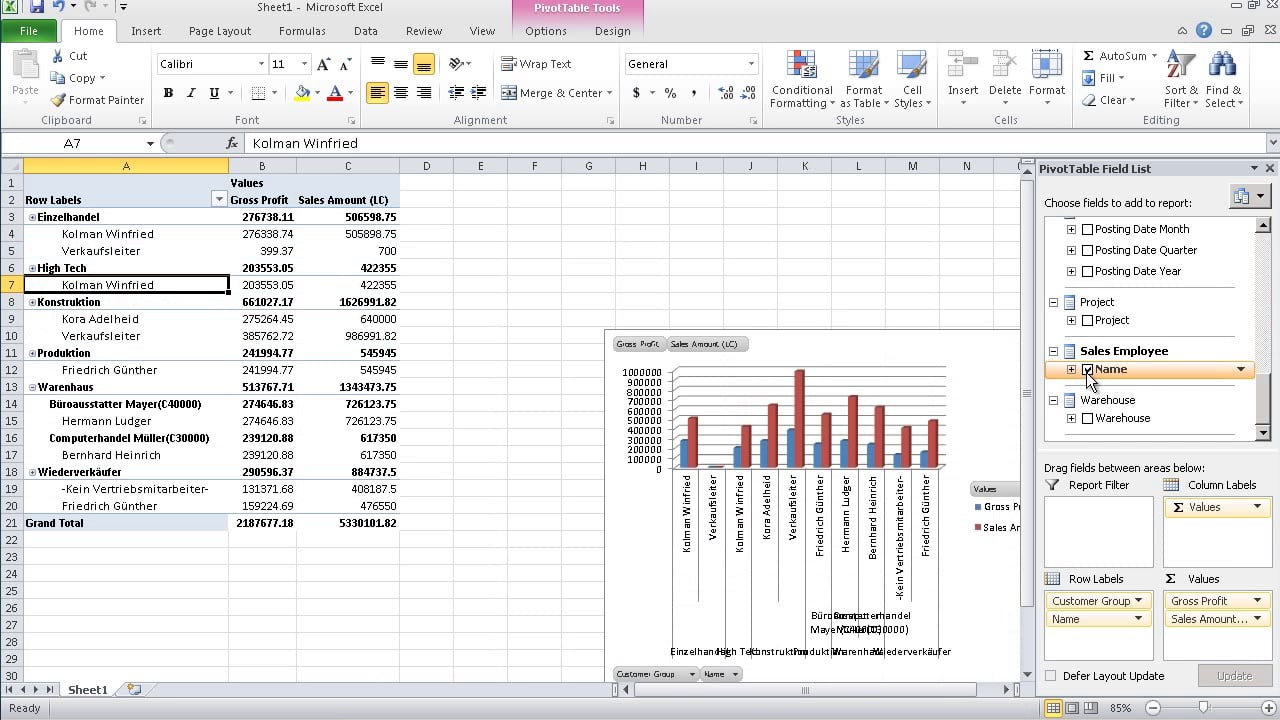Open the font name dropdown

coord(261,64)
